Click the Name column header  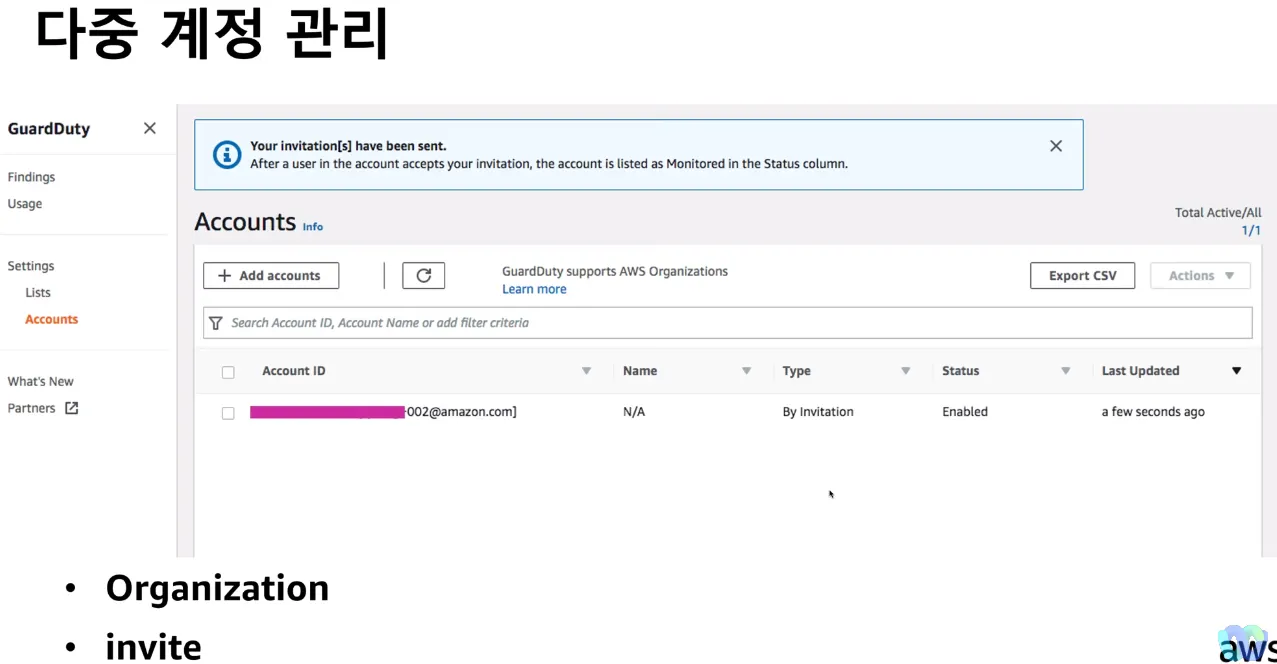tap(640, 371)
